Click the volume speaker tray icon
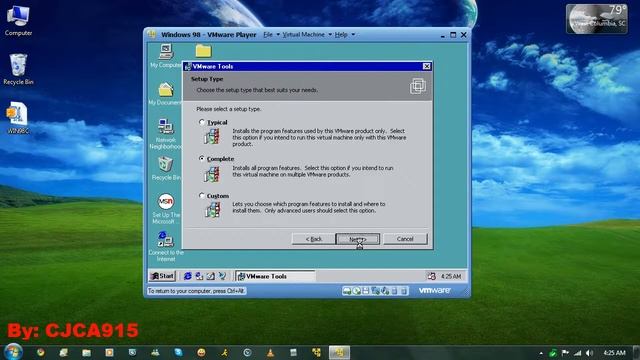Image resolution: width=640 pixels, height=360 pixels. click(x=589, y=353)
